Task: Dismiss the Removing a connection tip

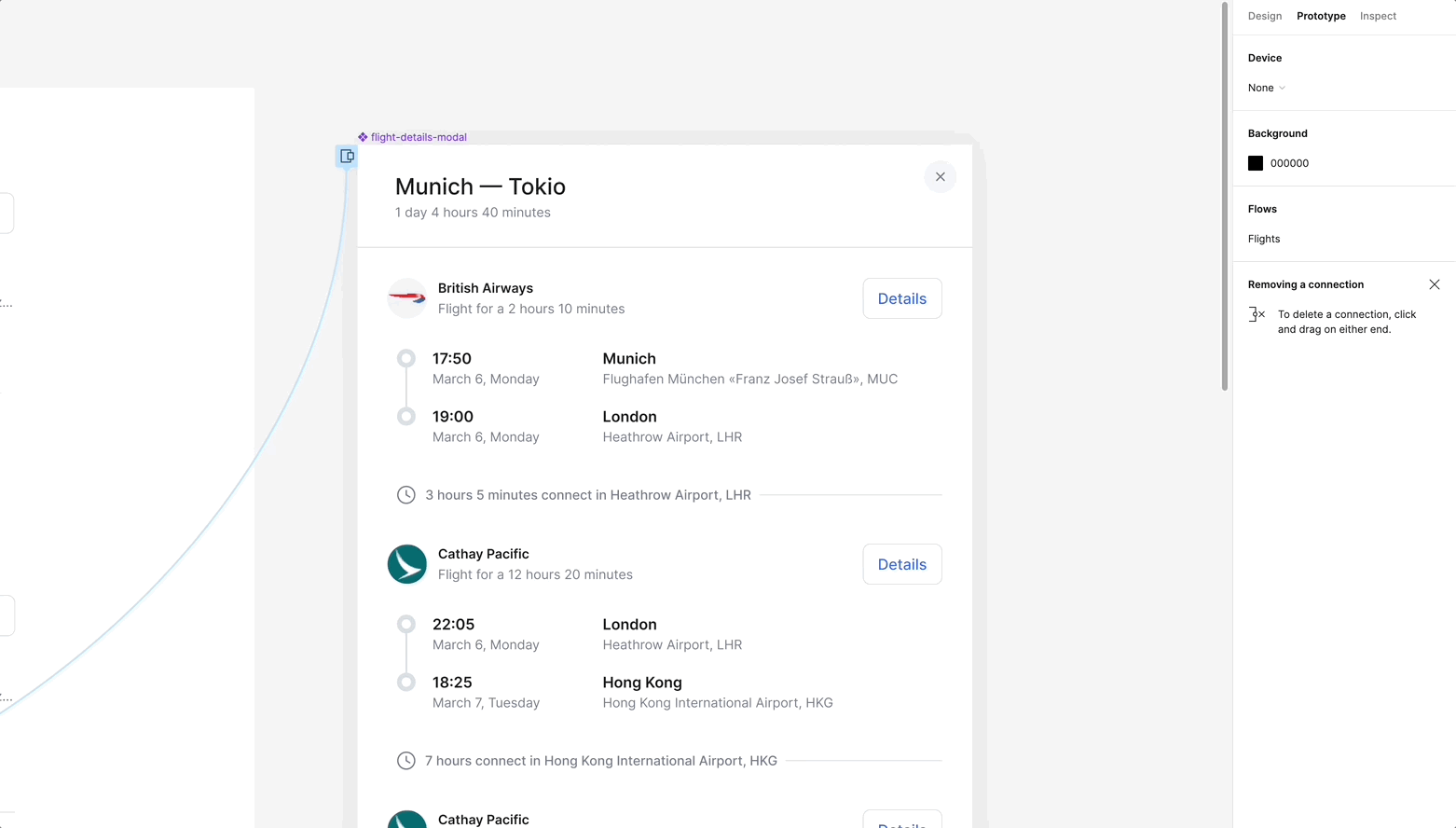Action: coord(1434,284)
